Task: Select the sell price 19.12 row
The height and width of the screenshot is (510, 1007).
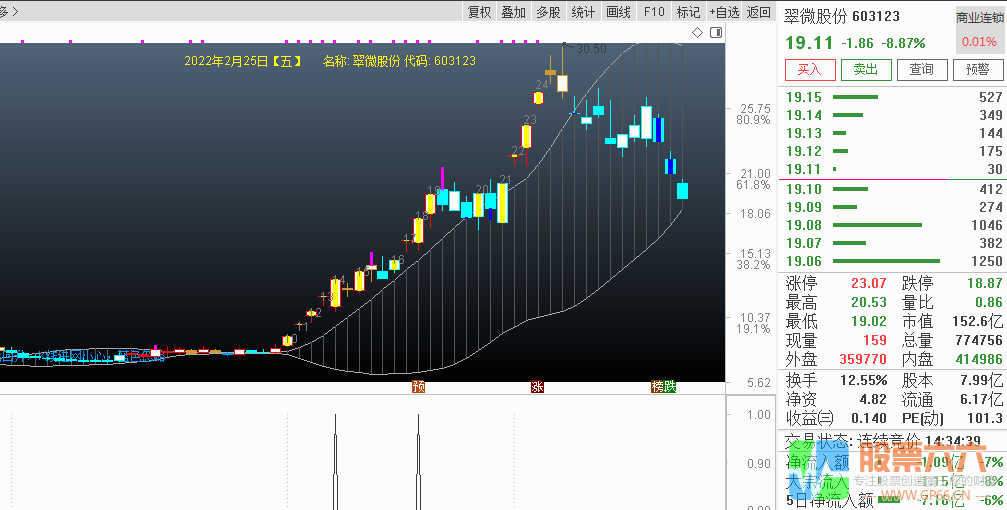Action: pyautogui.click(x=893, y=151)
